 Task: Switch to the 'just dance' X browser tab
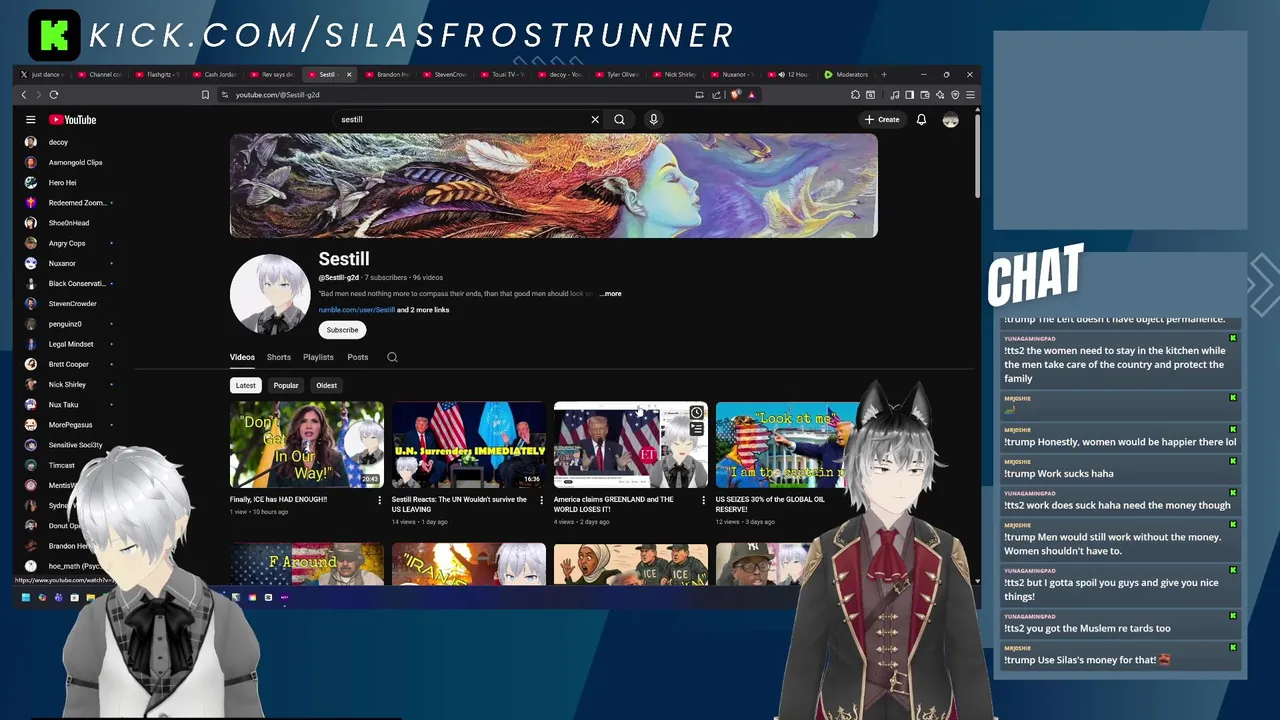(43, 74)
